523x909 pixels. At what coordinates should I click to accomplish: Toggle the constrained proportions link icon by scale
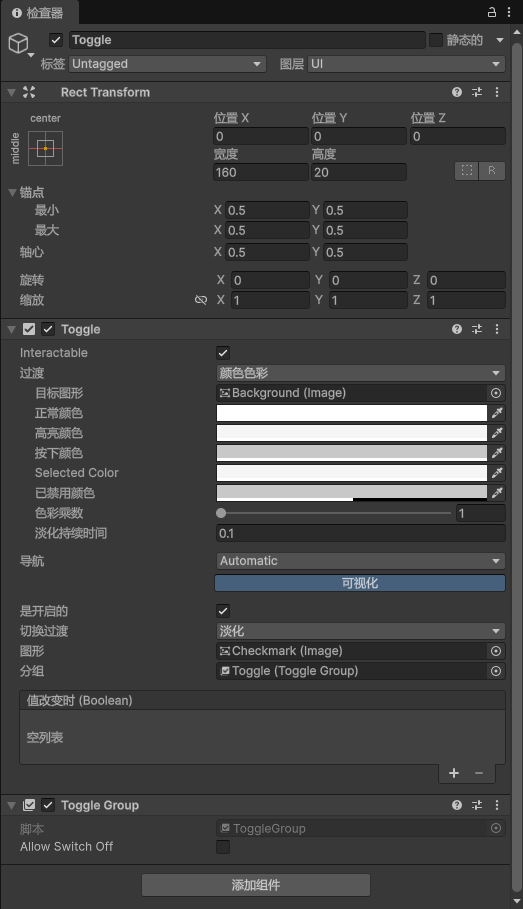click(x=201, y=300)
